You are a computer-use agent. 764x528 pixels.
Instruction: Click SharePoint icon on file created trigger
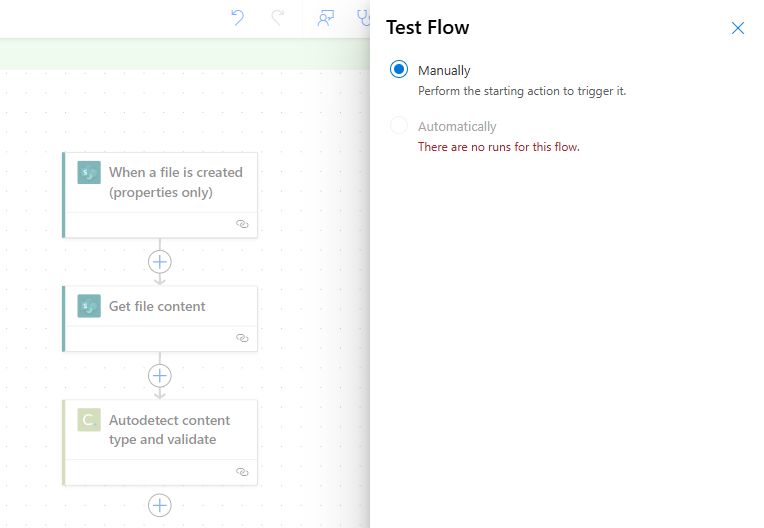[x=89, y=172]
